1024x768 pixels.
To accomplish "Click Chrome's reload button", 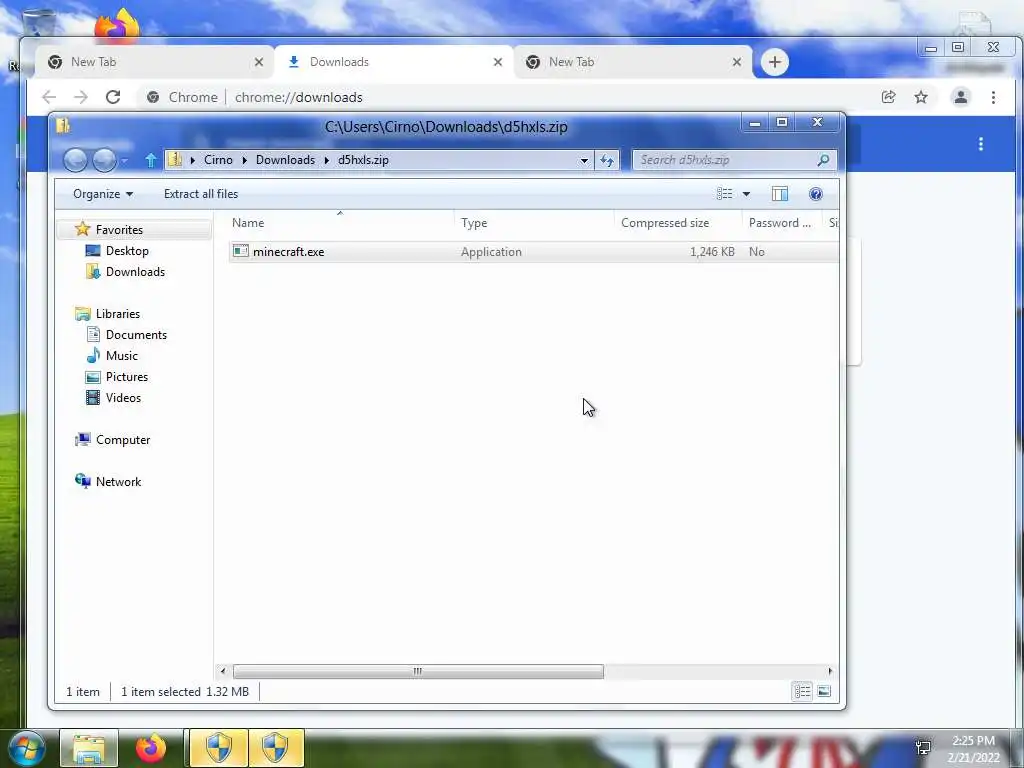I will 113,97.
